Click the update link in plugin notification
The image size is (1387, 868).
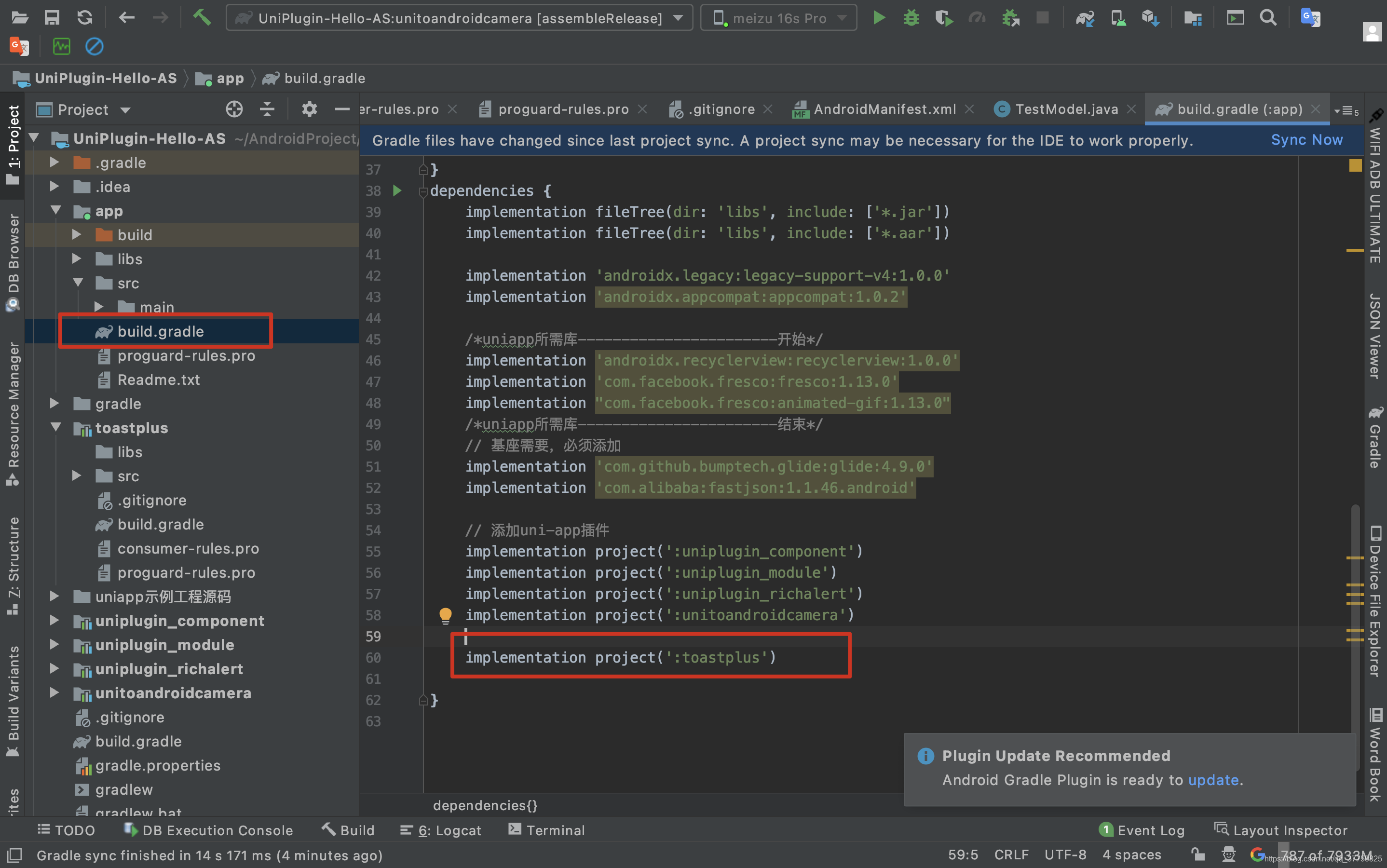(1213, 780)
